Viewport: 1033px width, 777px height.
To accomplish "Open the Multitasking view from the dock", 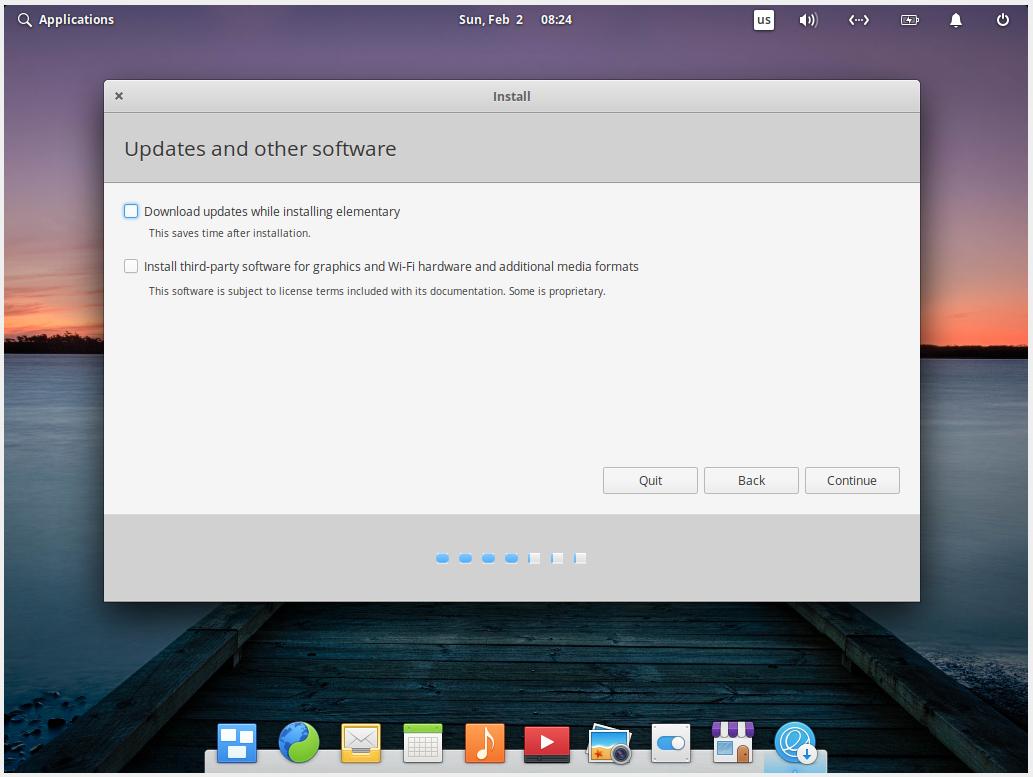I will point(237,743).
